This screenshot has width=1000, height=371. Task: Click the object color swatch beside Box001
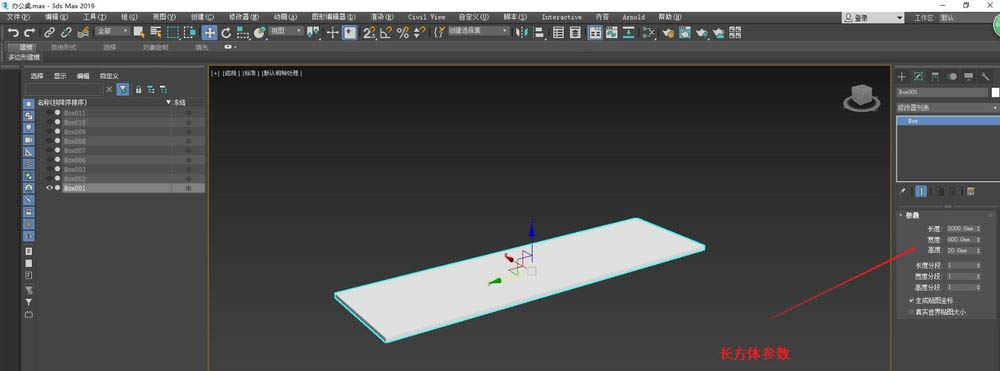[x=995, y=92]
